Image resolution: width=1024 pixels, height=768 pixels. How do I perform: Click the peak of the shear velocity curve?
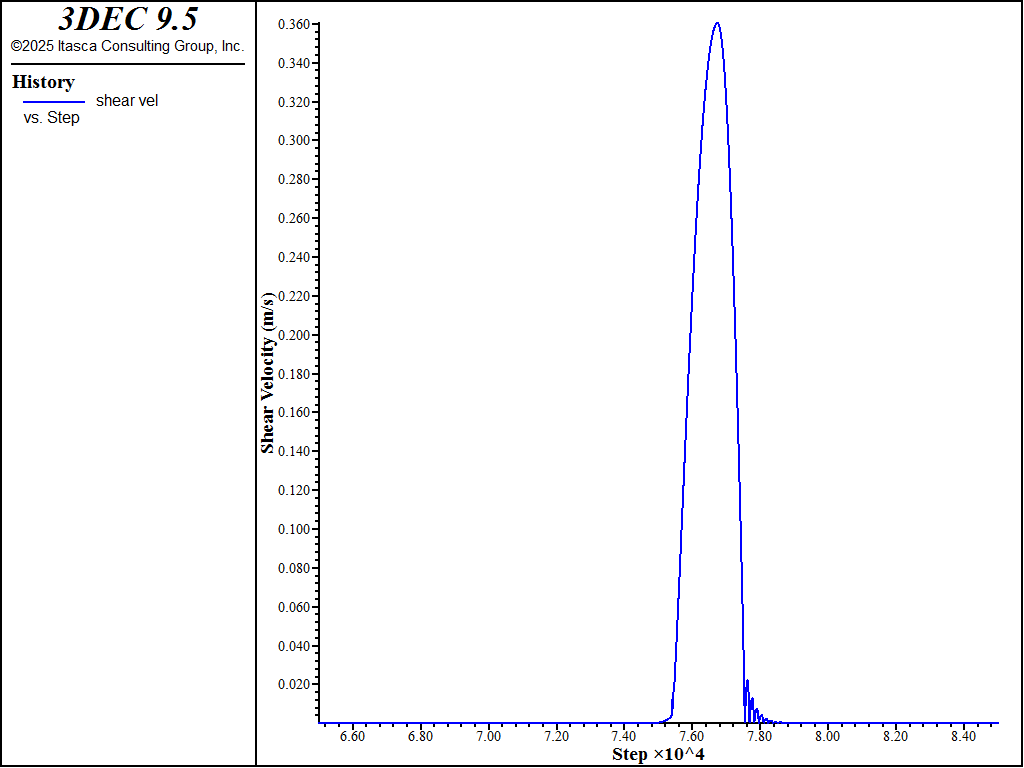tap(717, 24)
